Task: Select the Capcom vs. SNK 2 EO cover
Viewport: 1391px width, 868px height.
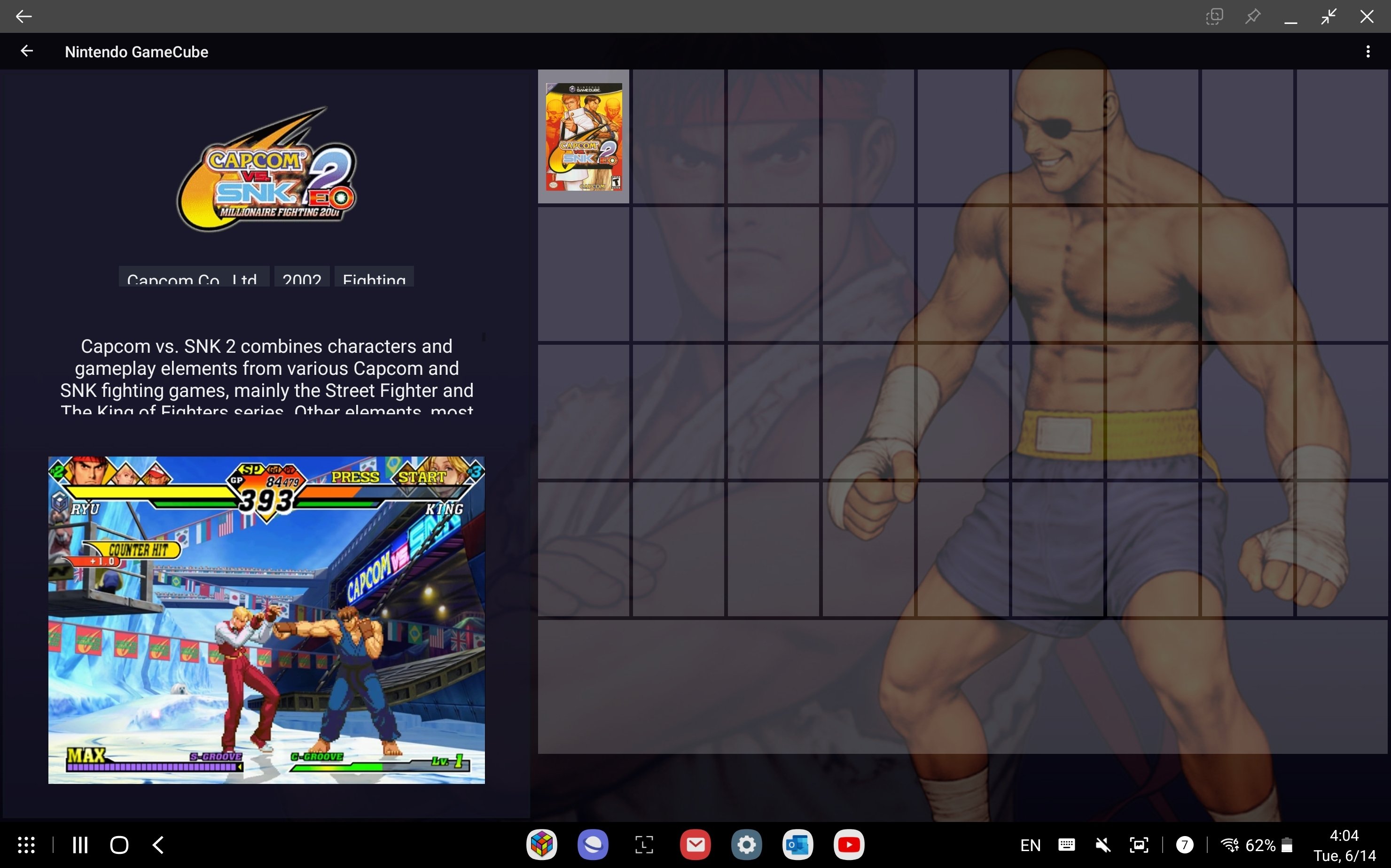Action: tap(584, 137)
